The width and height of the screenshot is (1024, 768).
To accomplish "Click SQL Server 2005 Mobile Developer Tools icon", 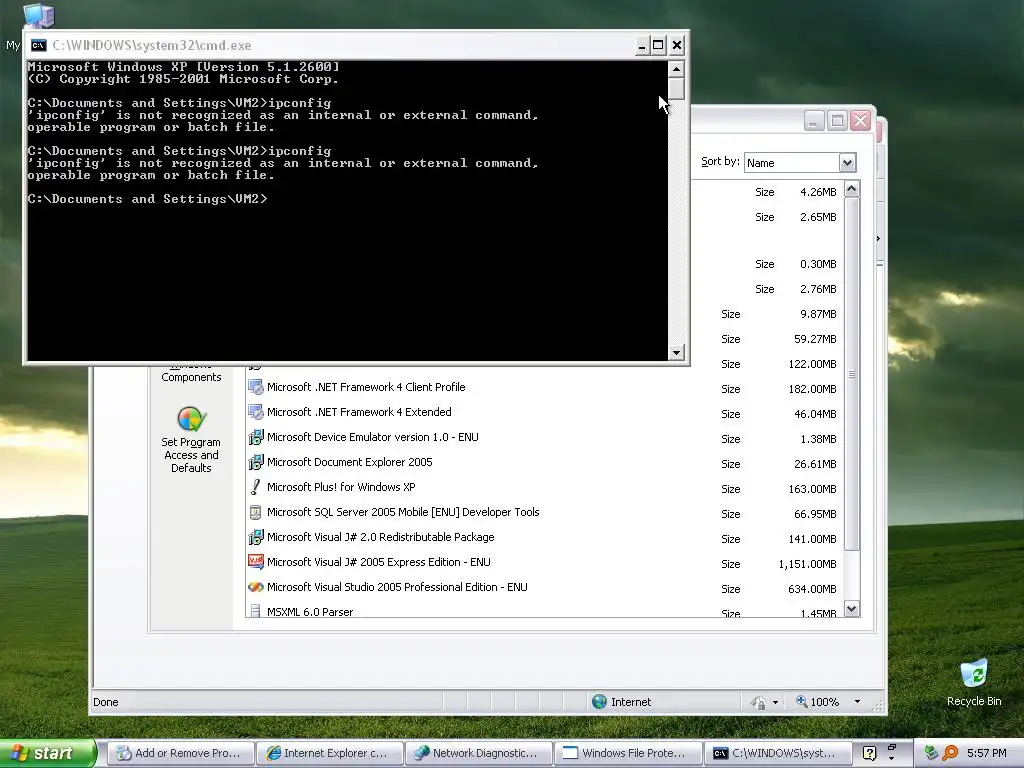I will (255, 512).
